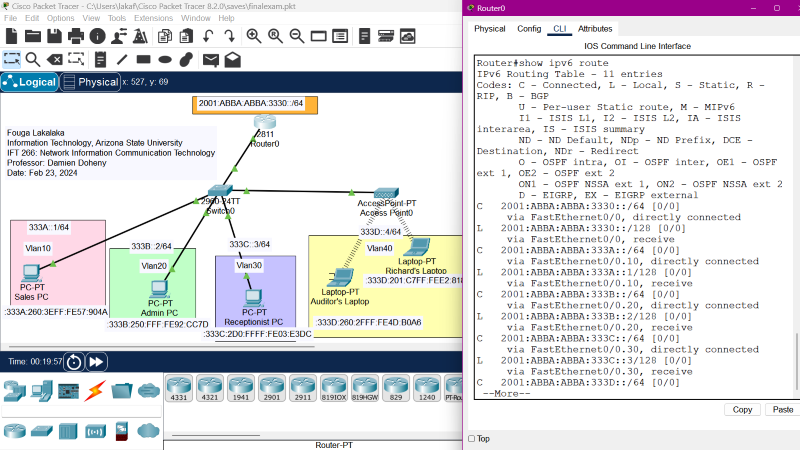The width and height of the screenshot is (800, 450).
Task: Click the Copy button under CLI
Action: click(x=742, y=410)
